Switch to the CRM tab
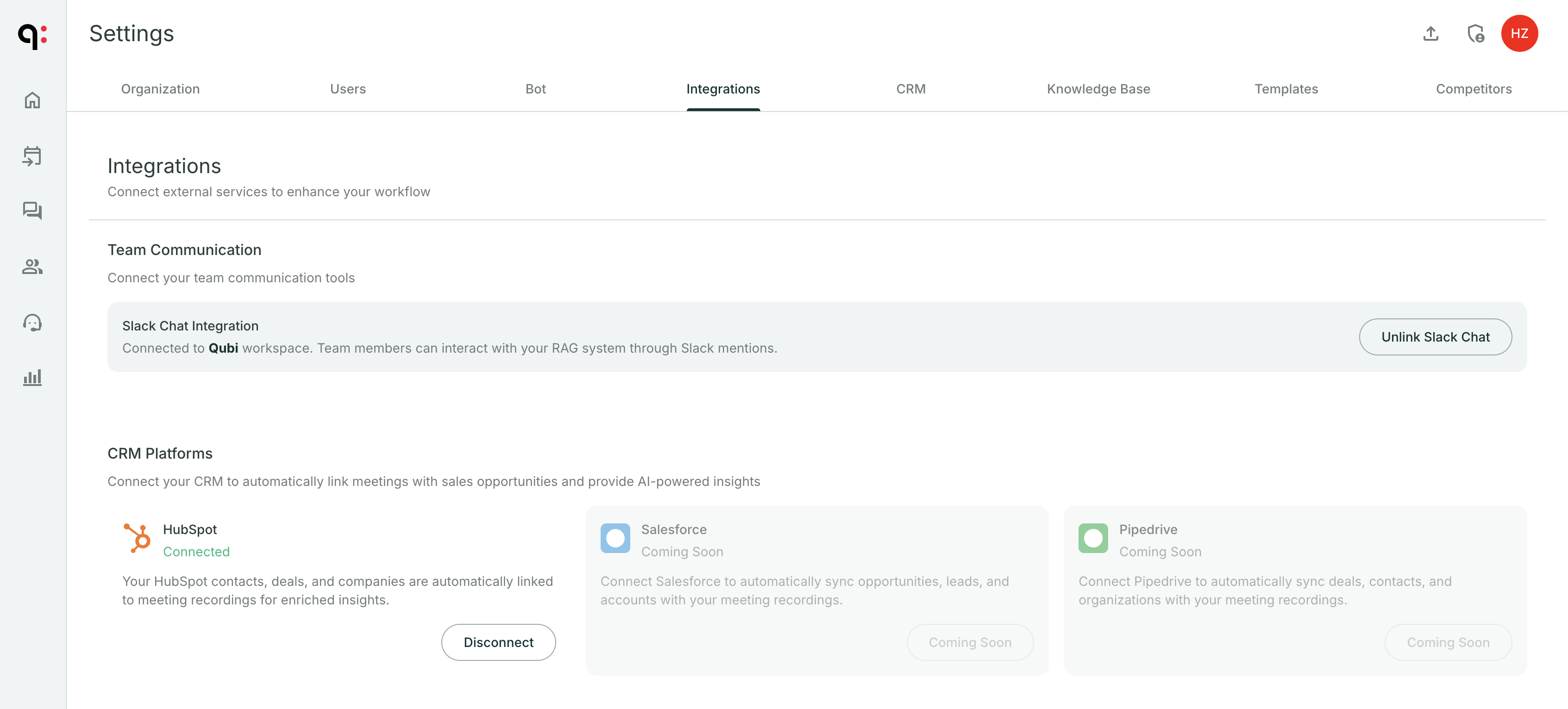 910,89
